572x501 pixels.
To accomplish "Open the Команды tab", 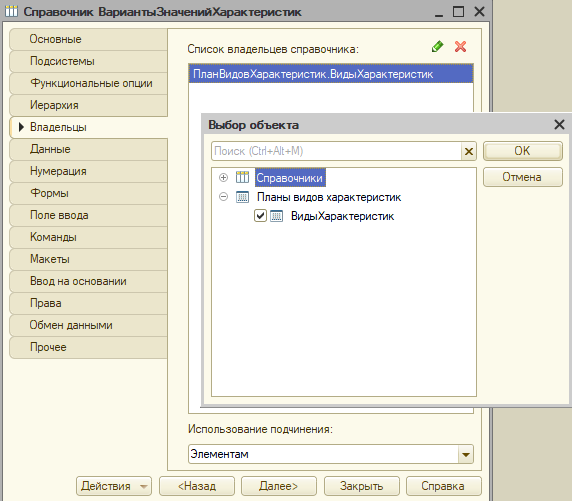I will pyautogui.click(x=89, y=237).
